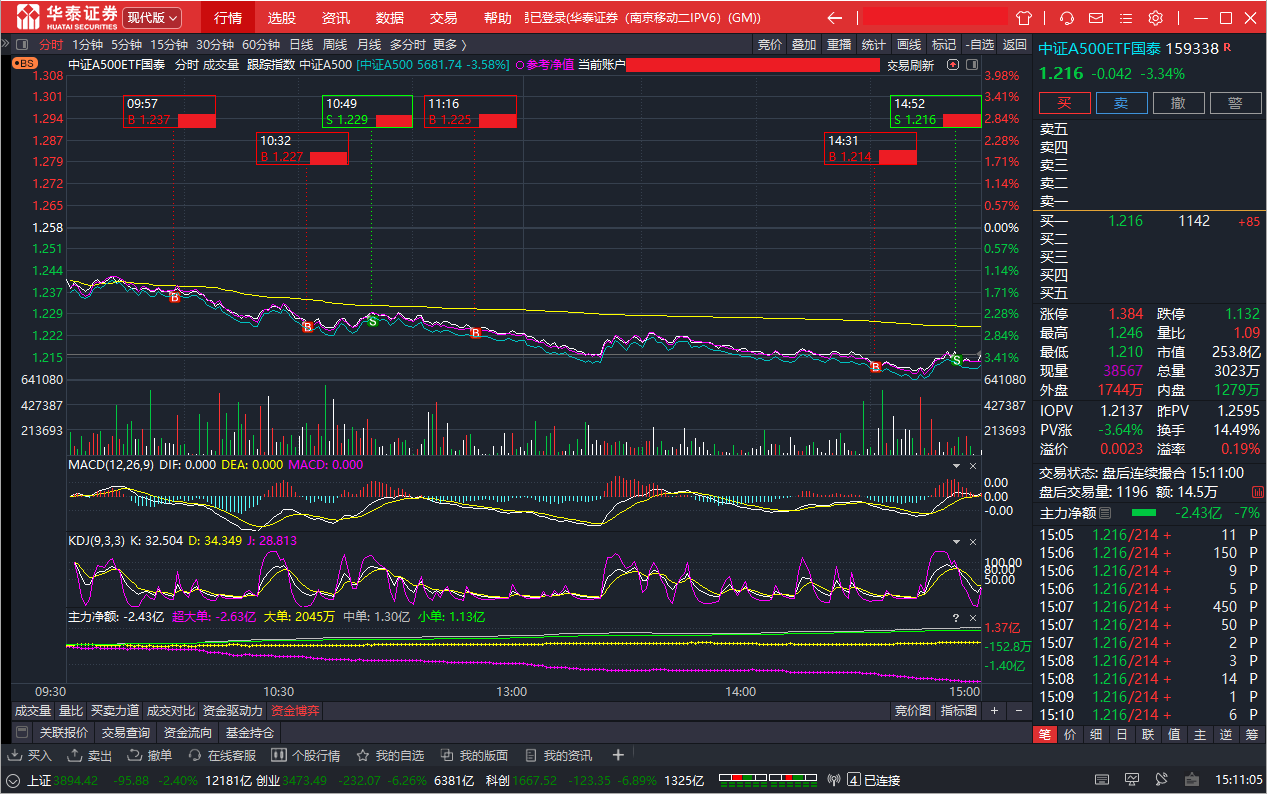This screenshot has height=794, width=1267.
Task: Click the monitor icon in status bar
Action: click(1132, 779)
